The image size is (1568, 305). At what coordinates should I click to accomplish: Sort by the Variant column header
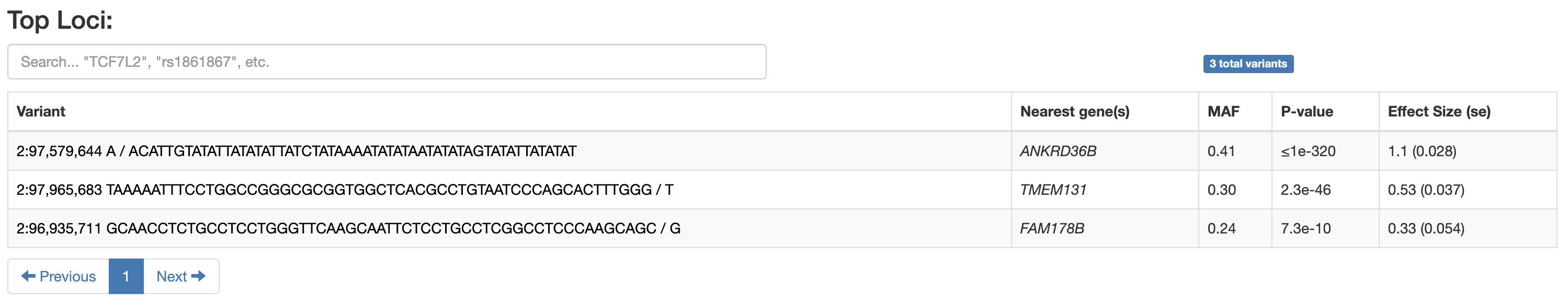pos(41,112)
